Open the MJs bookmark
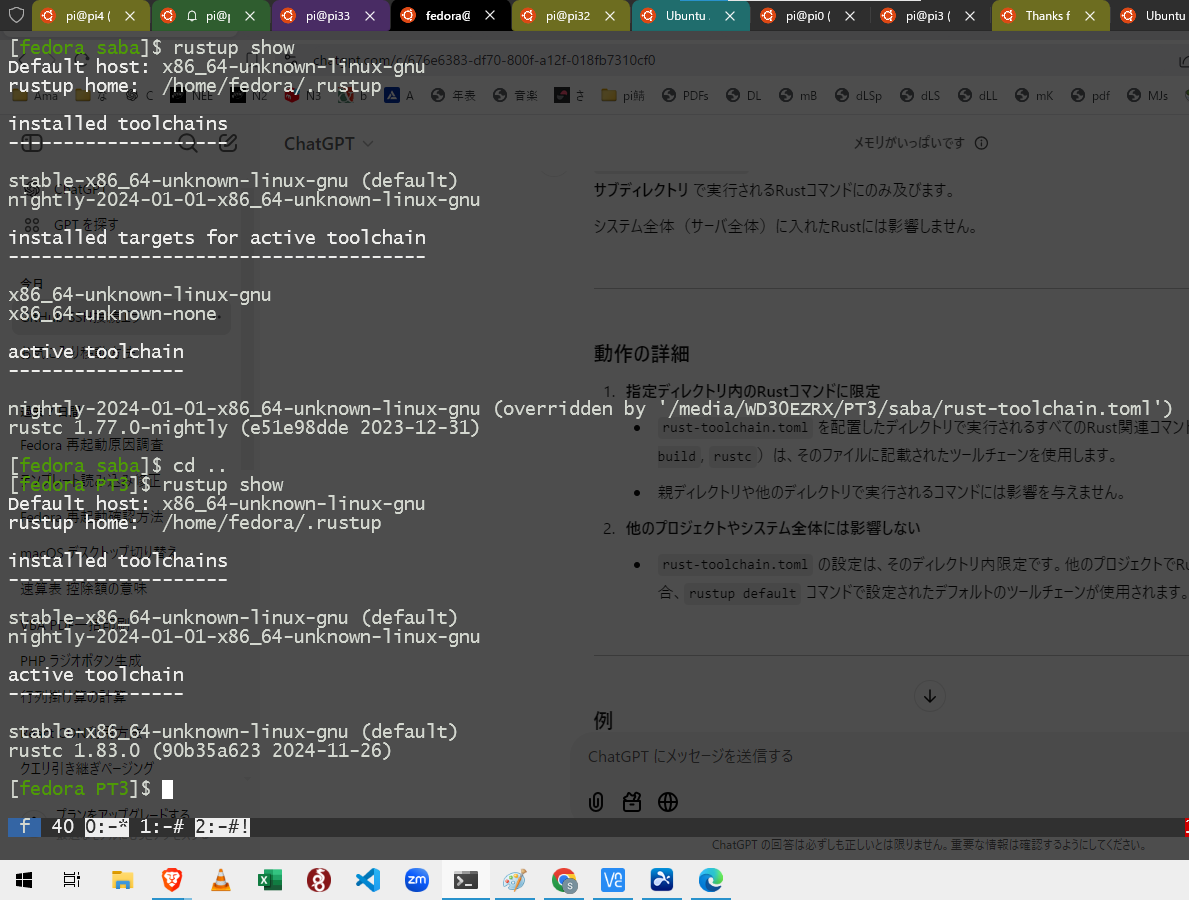 tap(1148, 96)
